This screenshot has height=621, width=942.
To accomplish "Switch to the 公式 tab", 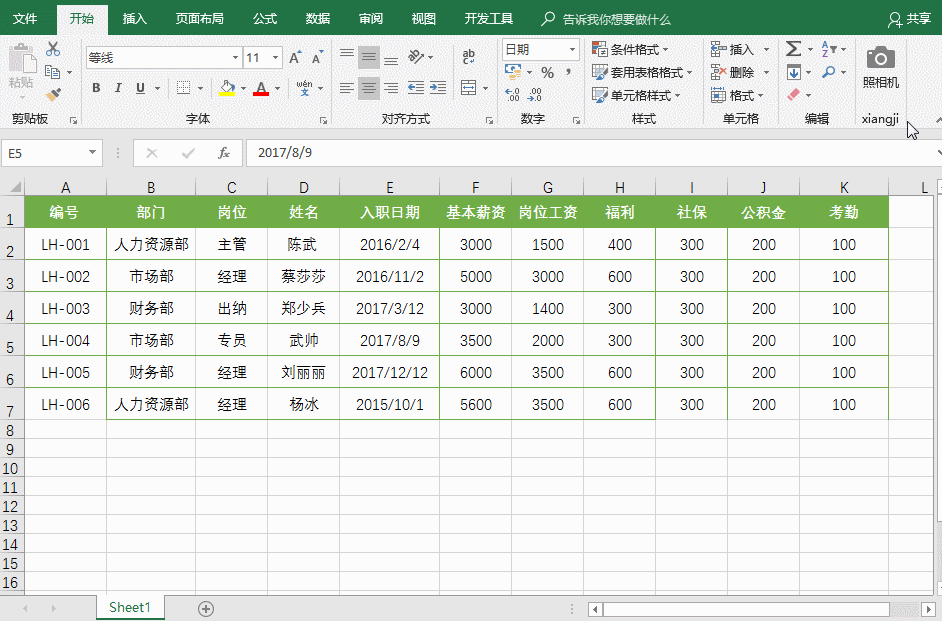I will 265,19.
